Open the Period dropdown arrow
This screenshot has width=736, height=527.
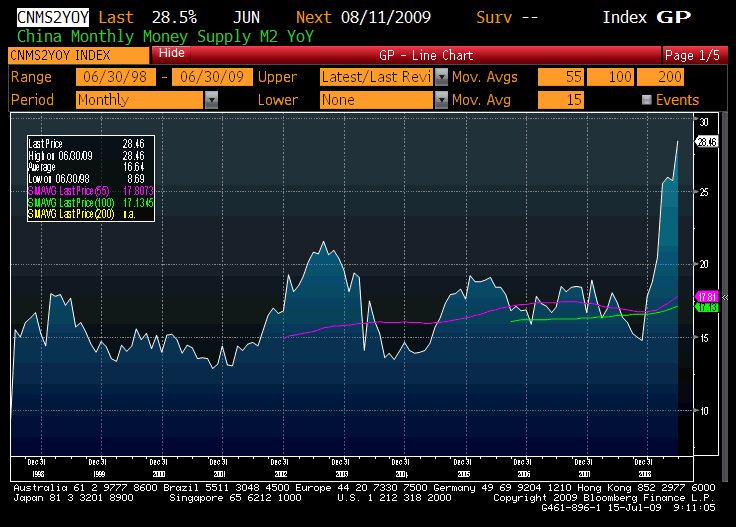pos(212,100)
